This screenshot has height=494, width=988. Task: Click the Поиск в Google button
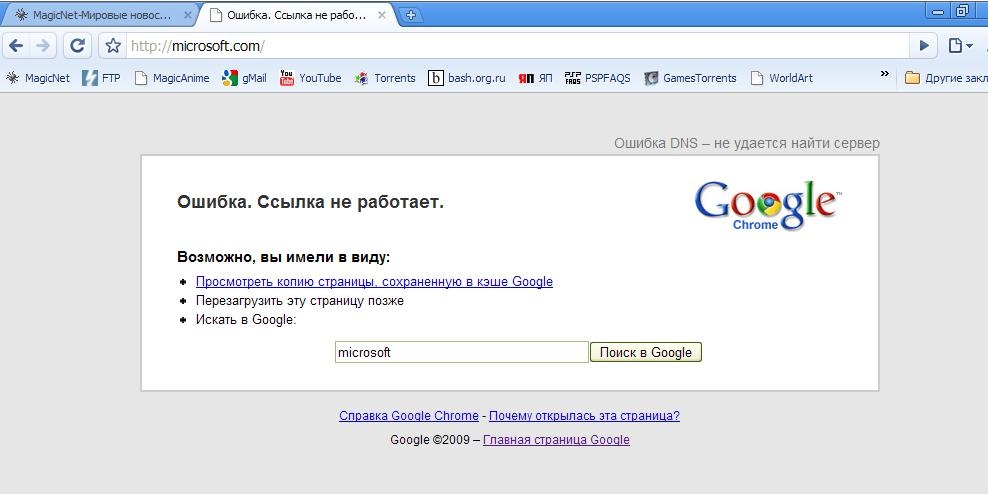point(645,352)
